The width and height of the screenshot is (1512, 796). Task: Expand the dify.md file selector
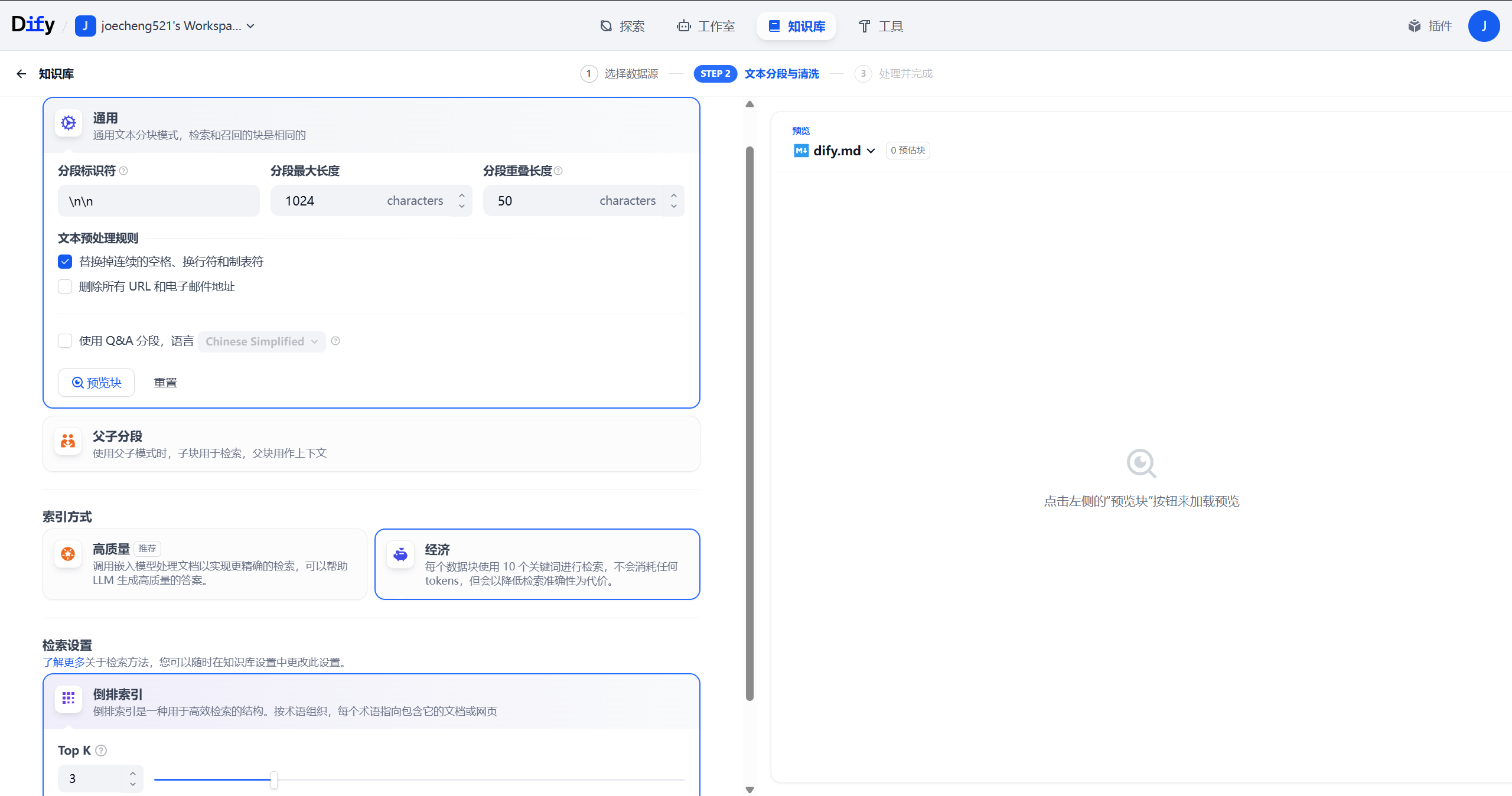871,151
